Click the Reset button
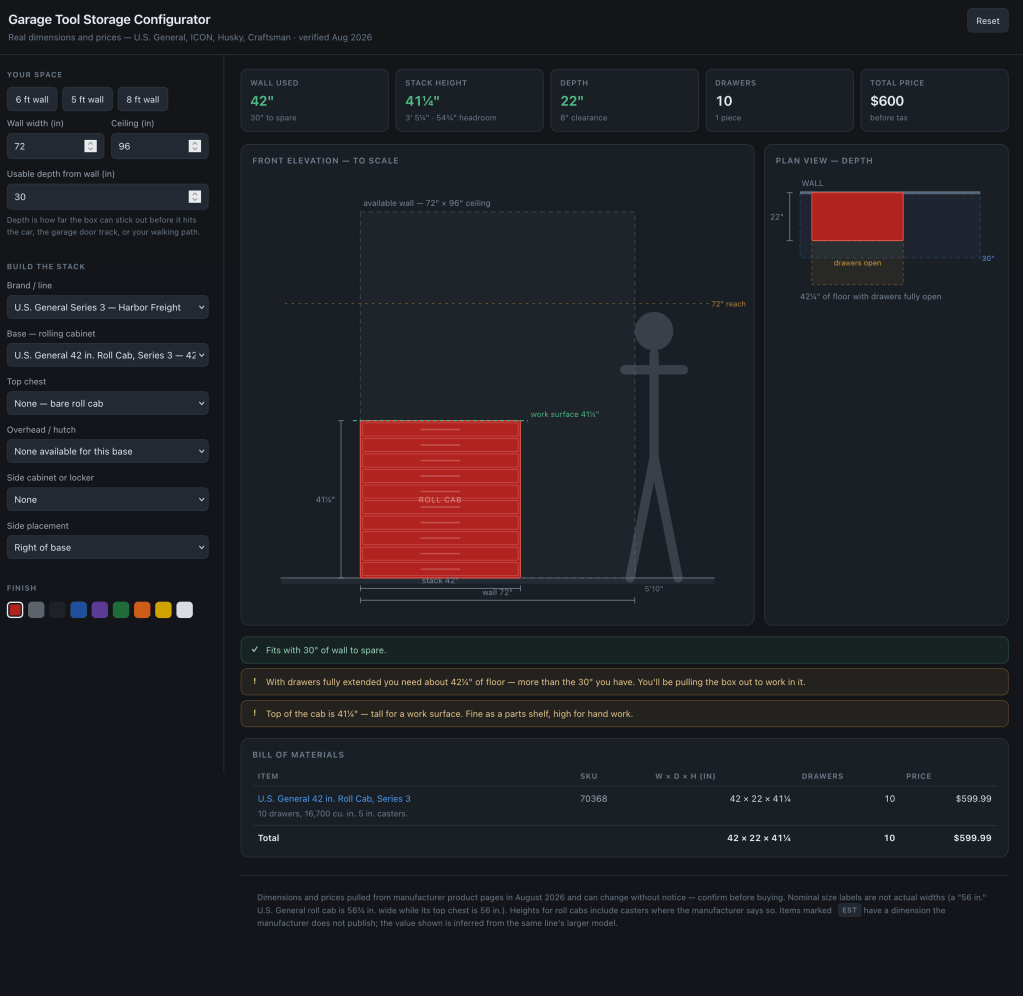1023x996 pixels. click(987, 21)
